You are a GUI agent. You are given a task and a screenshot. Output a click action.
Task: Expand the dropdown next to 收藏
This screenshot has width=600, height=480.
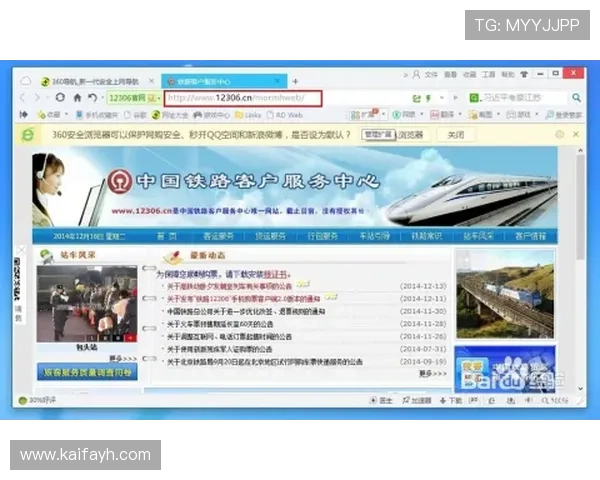pyautogui.click(x=66, y=114)
